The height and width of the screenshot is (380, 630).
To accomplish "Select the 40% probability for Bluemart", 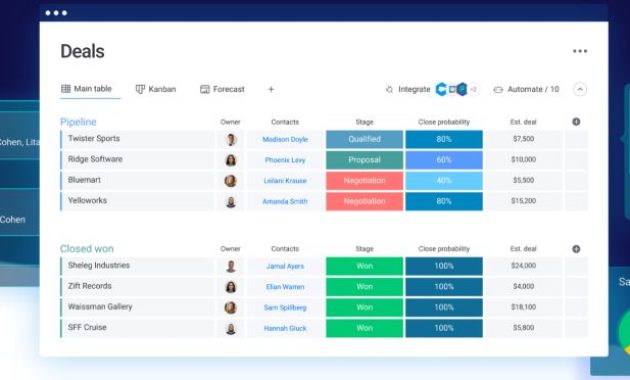I will click(444, 181).
